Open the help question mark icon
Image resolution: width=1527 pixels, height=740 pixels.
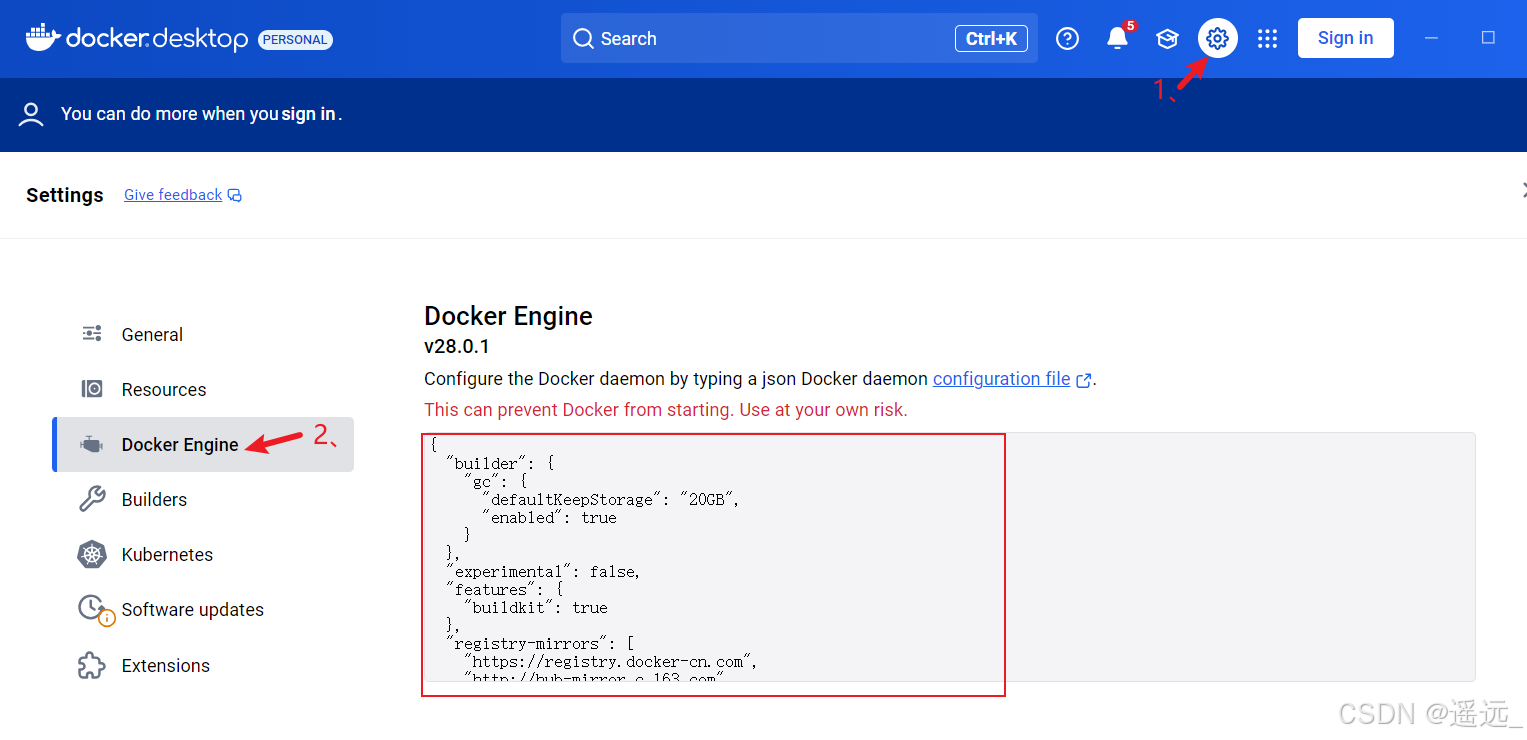point(1068,39)
